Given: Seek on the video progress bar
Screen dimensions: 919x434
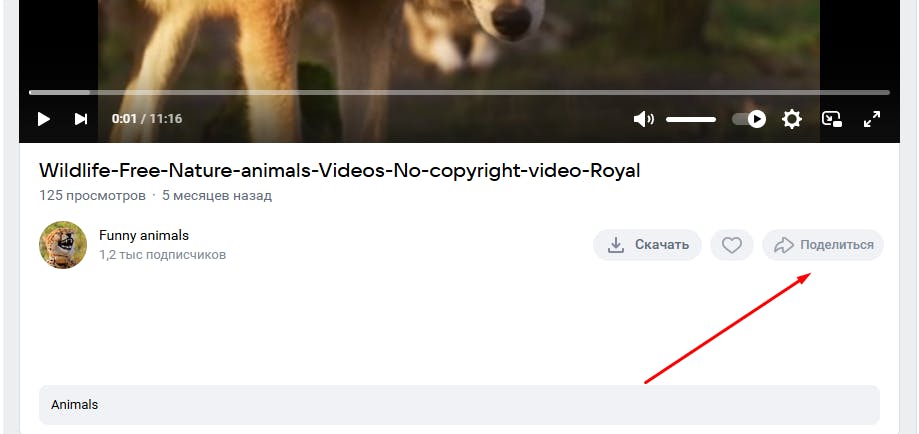Looking at the screenshot, I should tap(460, 93).
